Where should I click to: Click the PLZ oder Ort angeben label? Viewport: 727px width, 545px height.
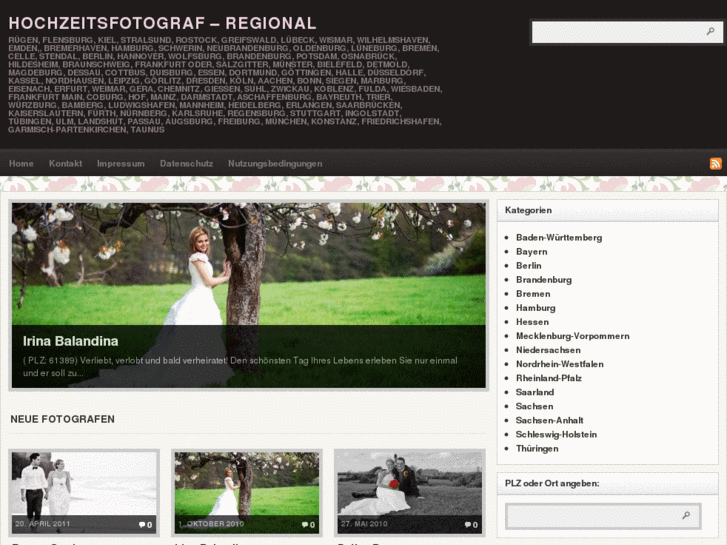552,483
